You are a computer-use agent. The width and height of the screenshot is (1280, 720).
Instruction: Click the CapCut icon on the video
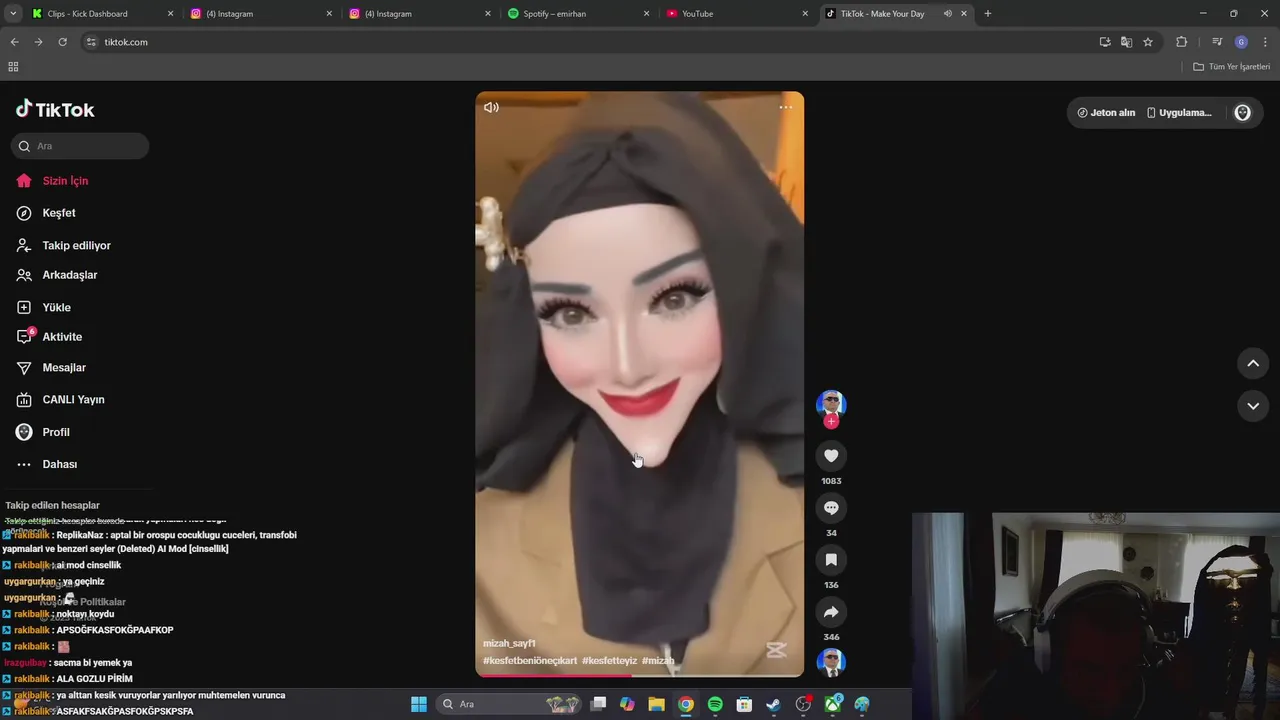pyautogui.click(x=775, y=650)
